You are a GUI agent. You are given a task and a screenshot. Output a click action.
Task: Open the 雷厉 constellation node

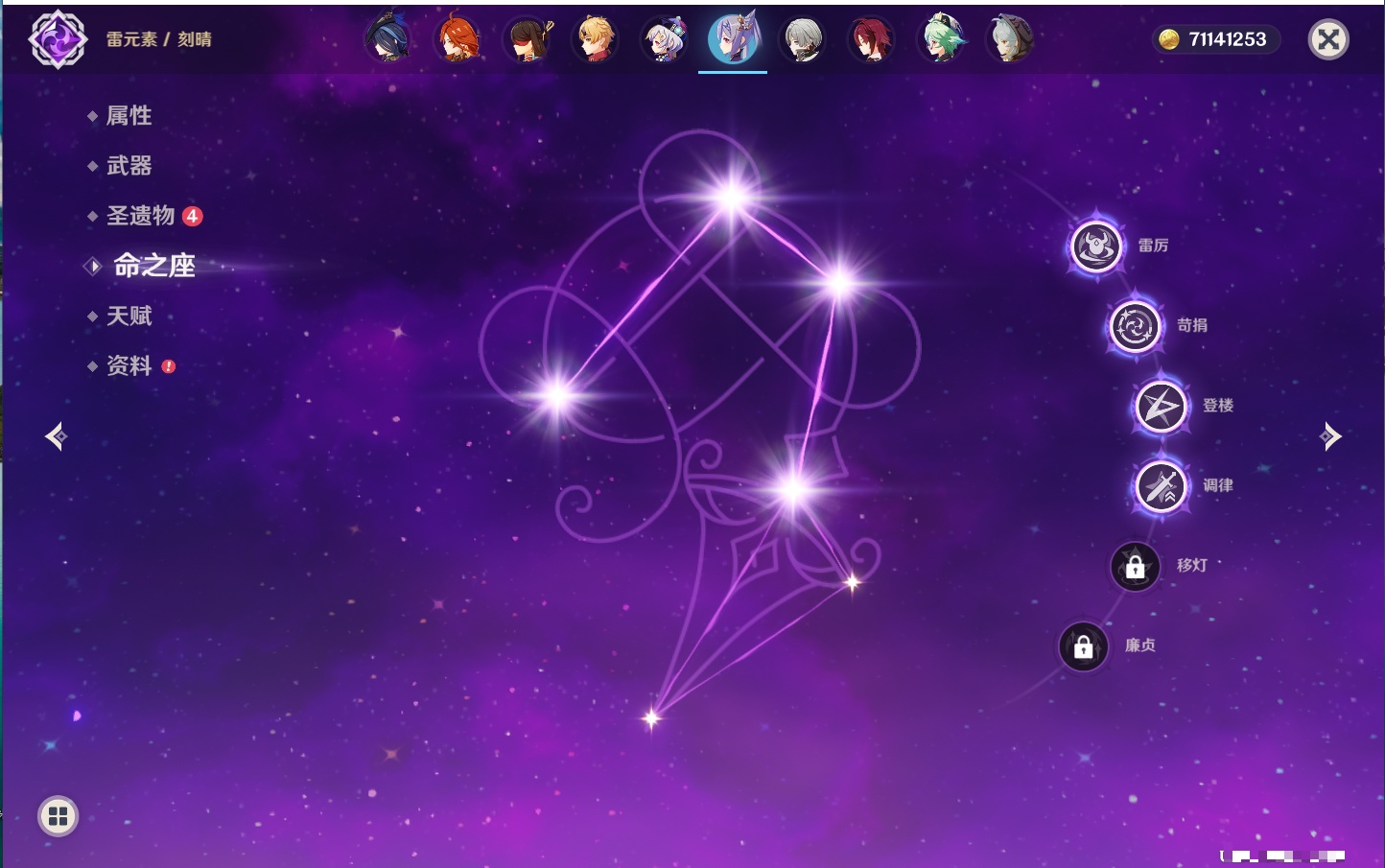point(1095,246)
